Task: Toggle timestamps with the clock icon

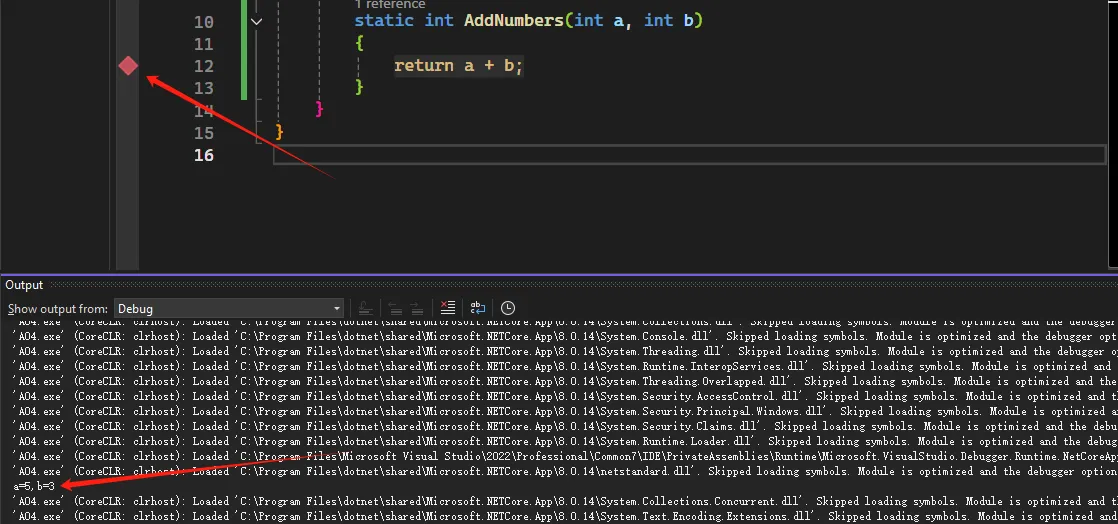Action: point(508,308)
